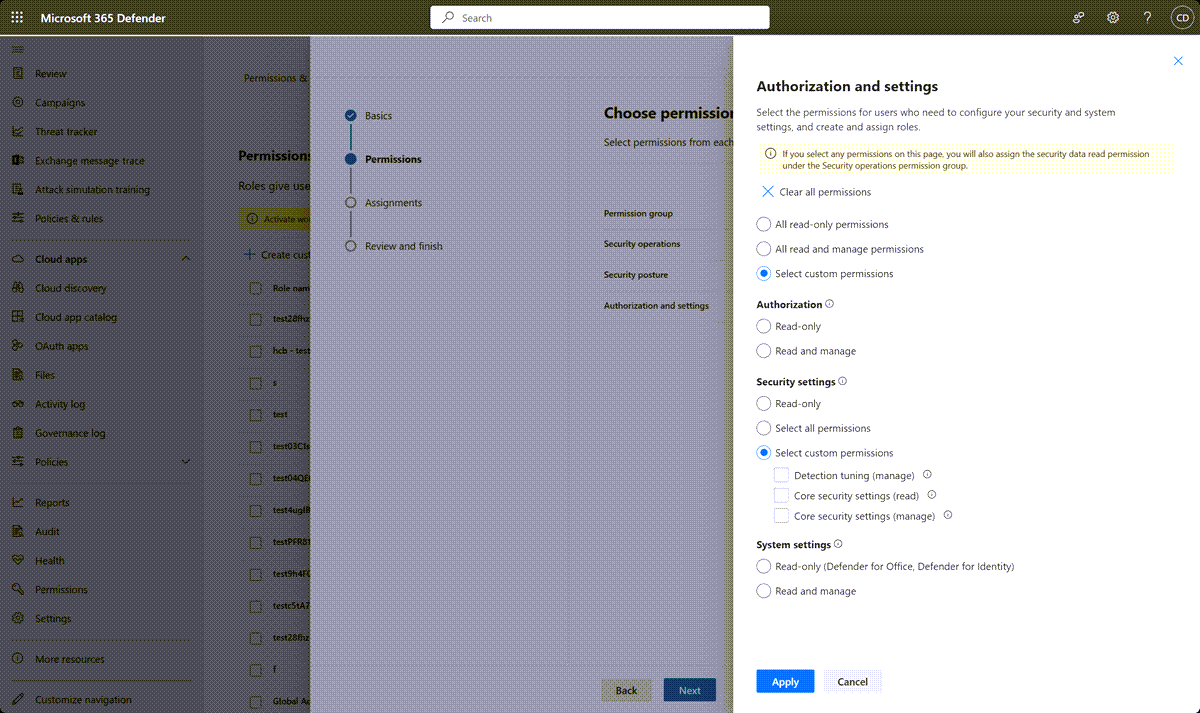Click inside the top Search field
This screenshot has height=713, width=1200.
pyautogui.click(x=600, y=17)
